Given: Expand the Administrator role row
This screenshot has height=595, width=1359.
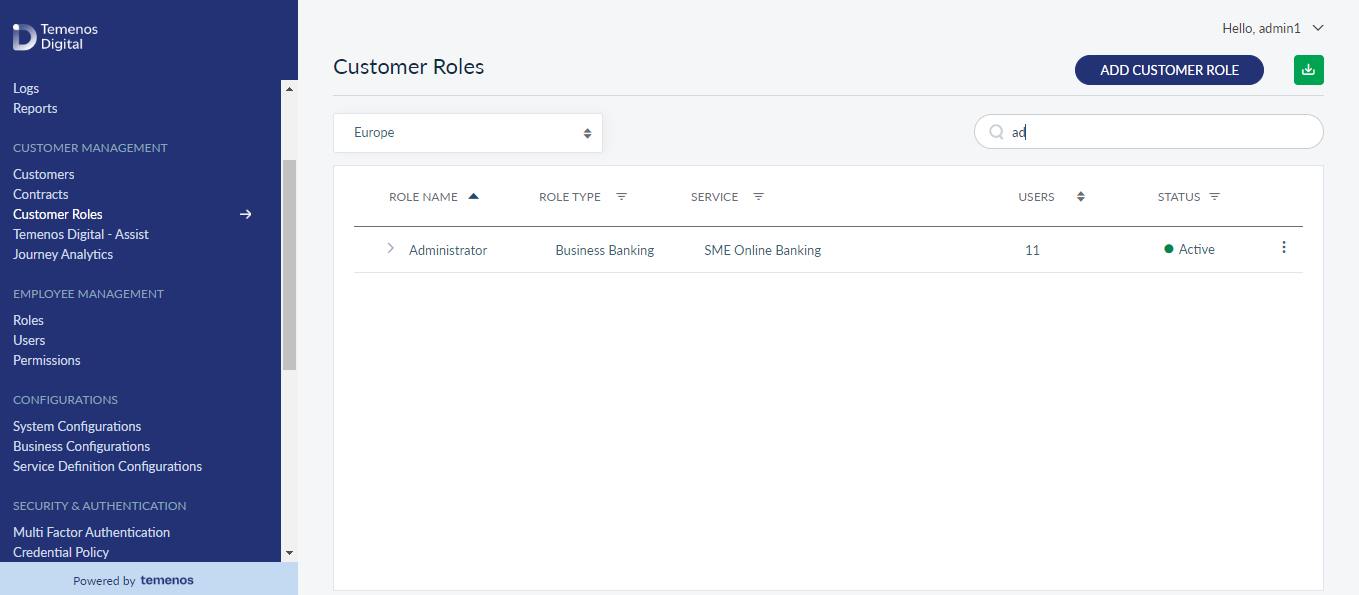Looking at the screenshot, I should click(390, 249).
